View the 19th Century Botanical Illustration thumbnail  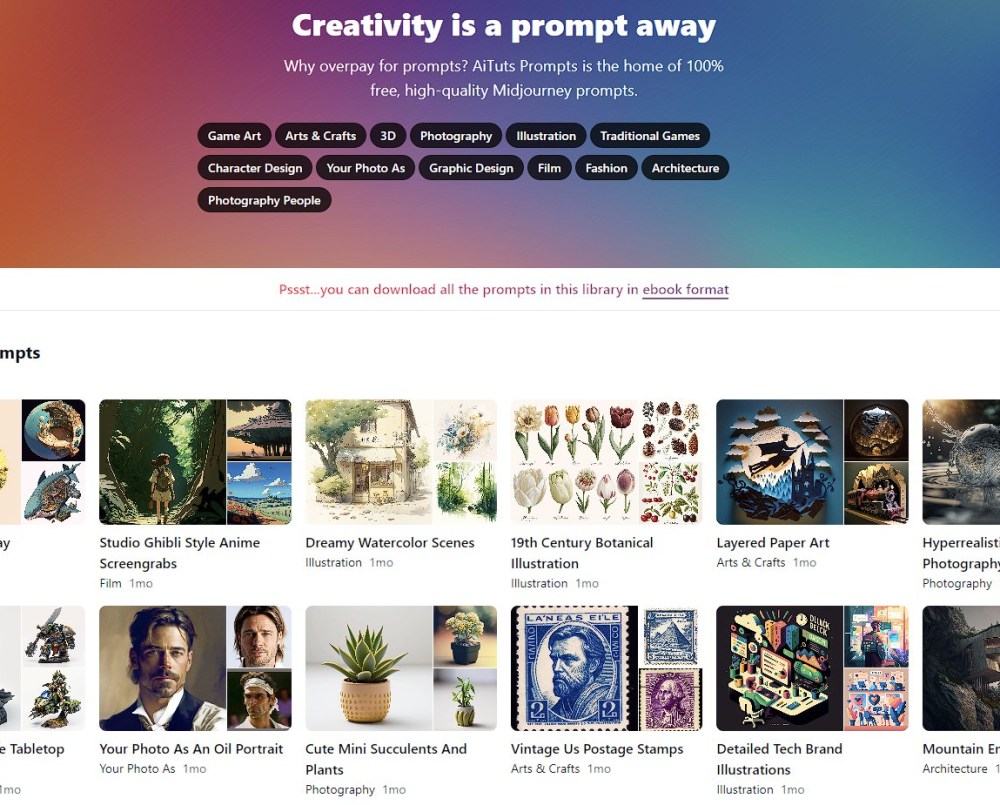point(607,462)
